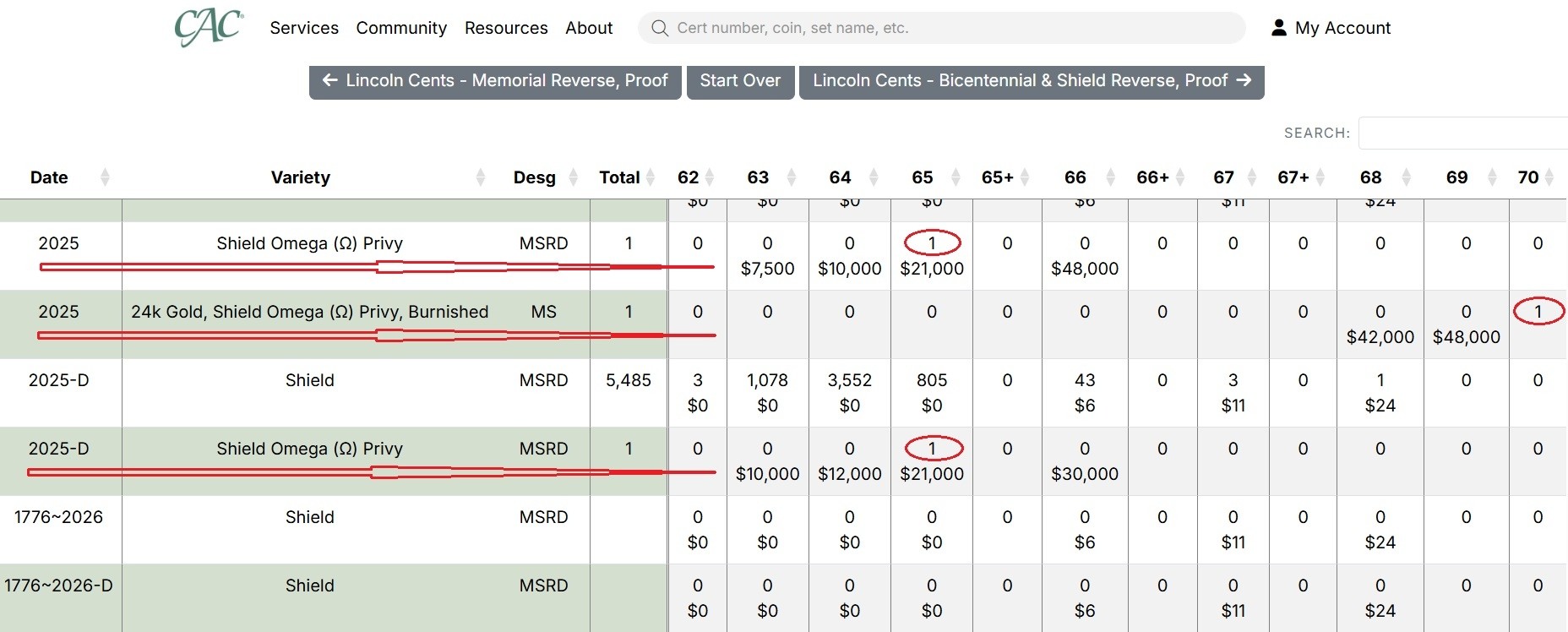Click the My Account person icon
The height and width of the screenshot is (632, 1568).
pos(1278,28)
